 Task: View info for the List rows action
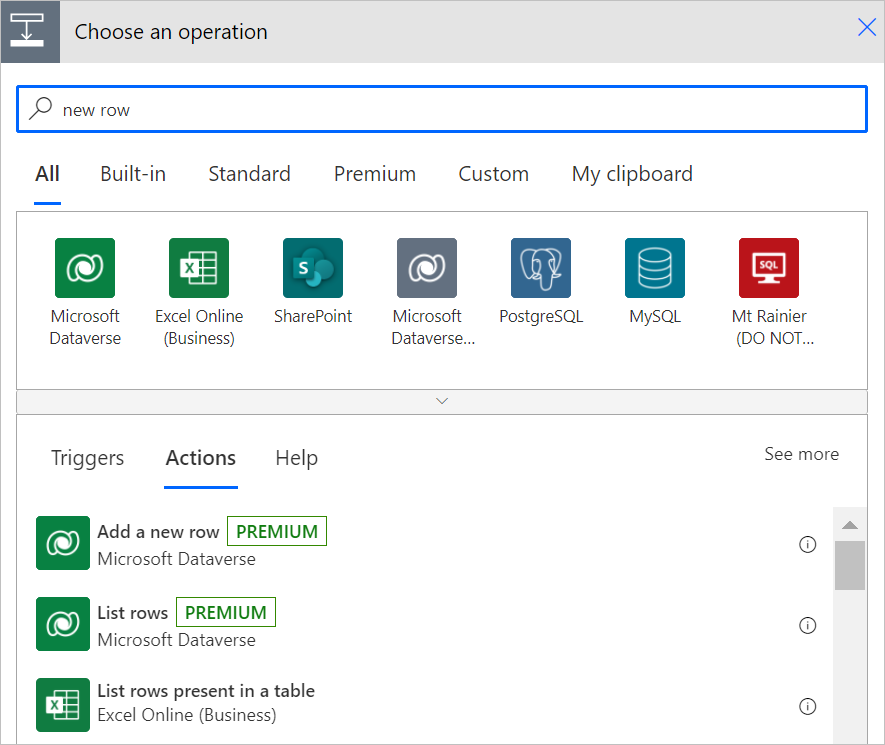[x=808, y=625]
